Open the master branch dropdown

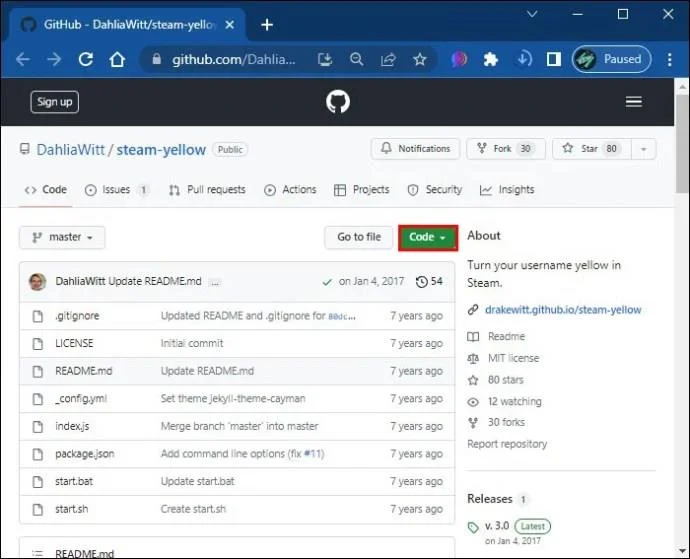pyautogui.click(x=62, y=237)
